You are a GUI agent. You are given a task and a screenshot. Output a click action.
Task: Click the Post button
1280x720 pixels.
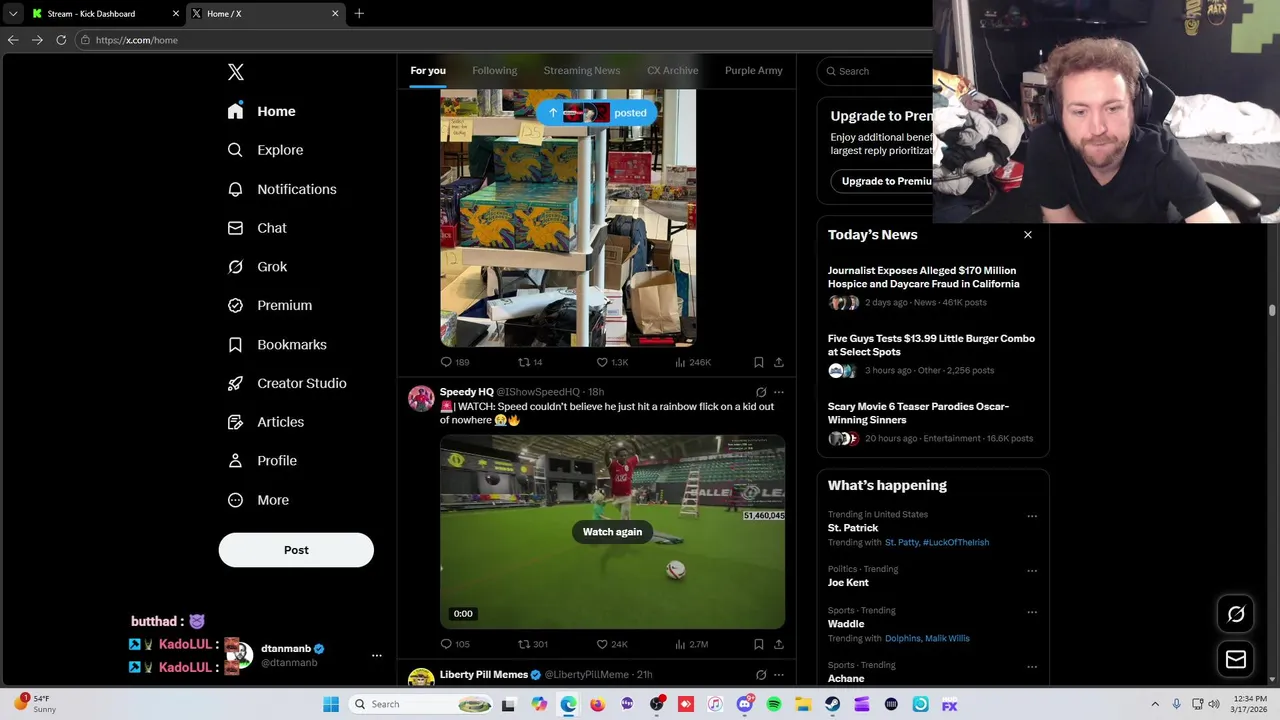click(x=296, y=550)
